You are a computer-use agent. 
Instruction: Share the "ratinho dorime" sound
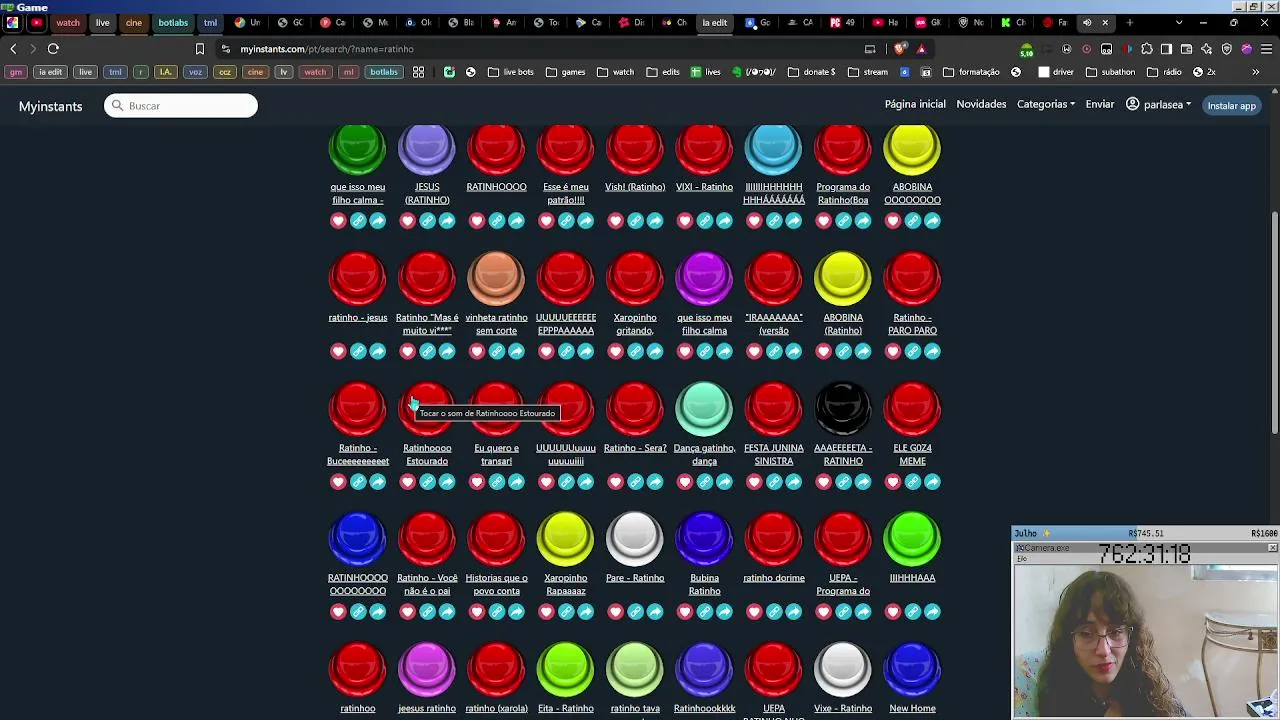point(794,612)
